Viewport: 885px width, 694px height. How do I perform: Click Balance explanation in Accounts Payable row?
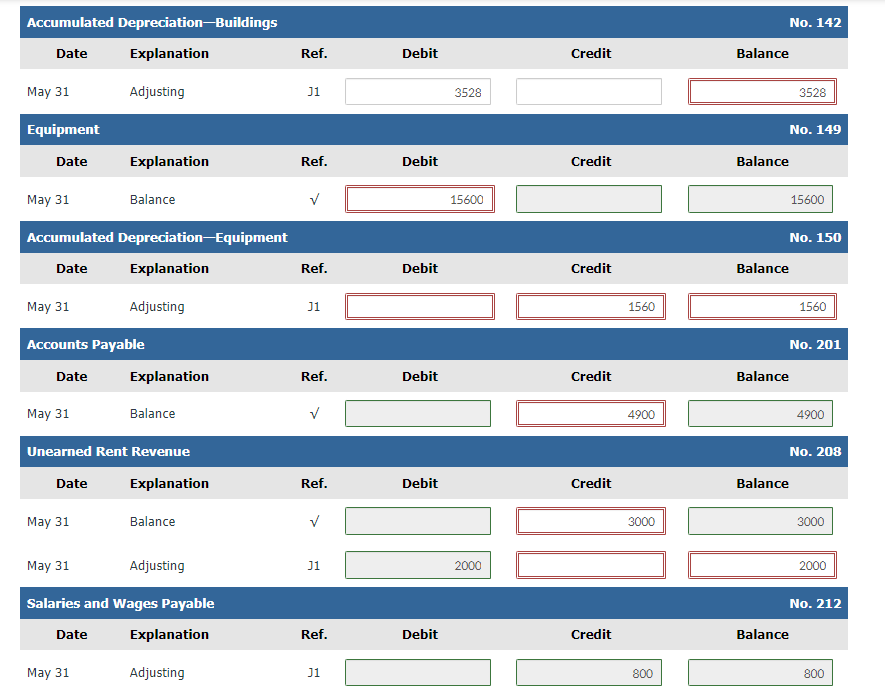click(152, 414)
